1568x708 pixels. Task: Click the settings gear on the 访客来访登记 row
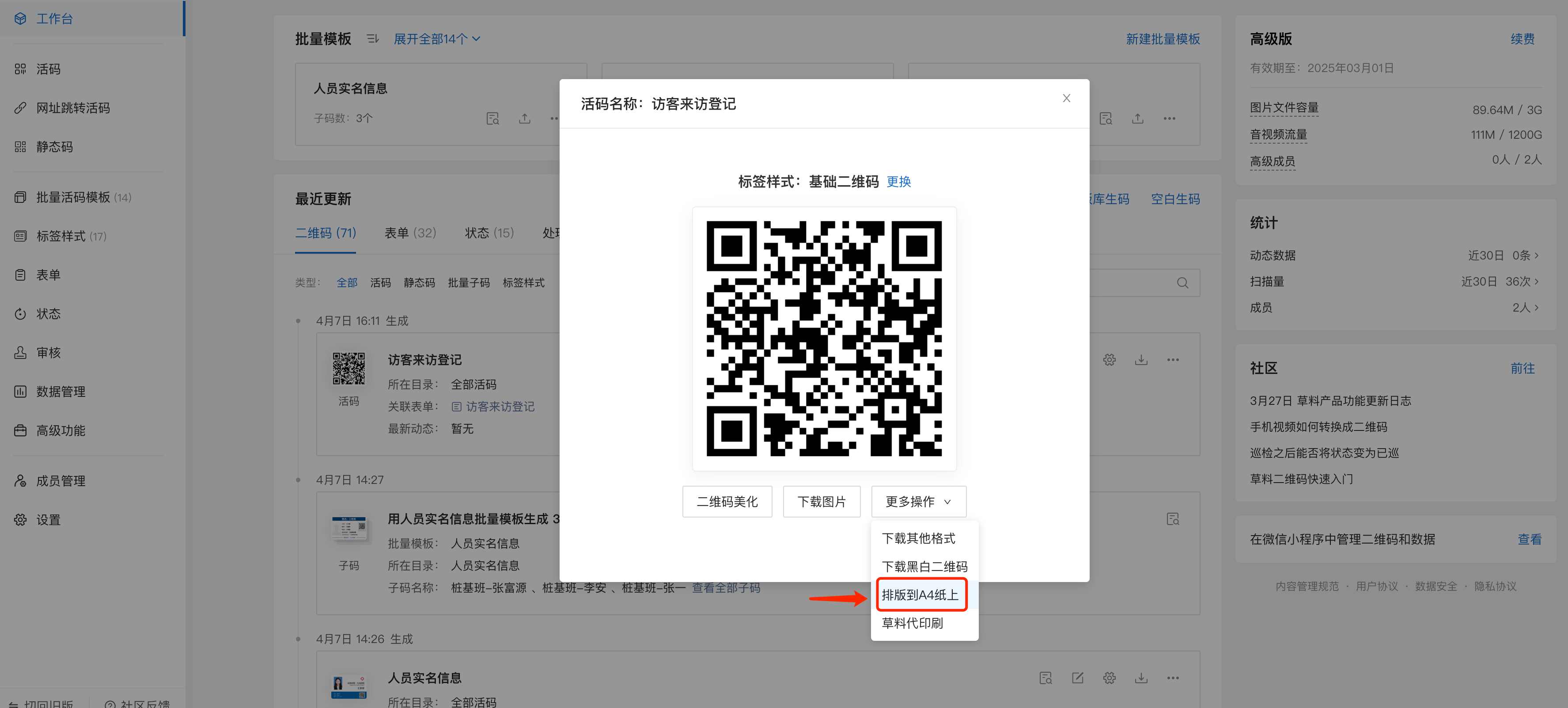[1109, 360]
